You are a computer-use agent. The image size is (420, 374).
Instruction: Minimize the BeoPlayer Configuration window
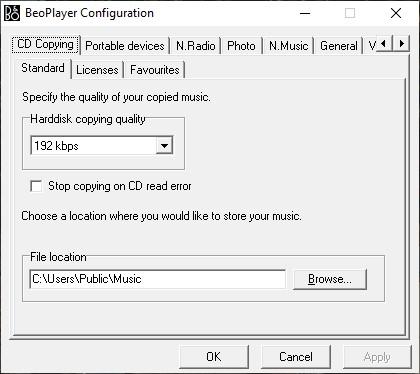tap(305, 14)
